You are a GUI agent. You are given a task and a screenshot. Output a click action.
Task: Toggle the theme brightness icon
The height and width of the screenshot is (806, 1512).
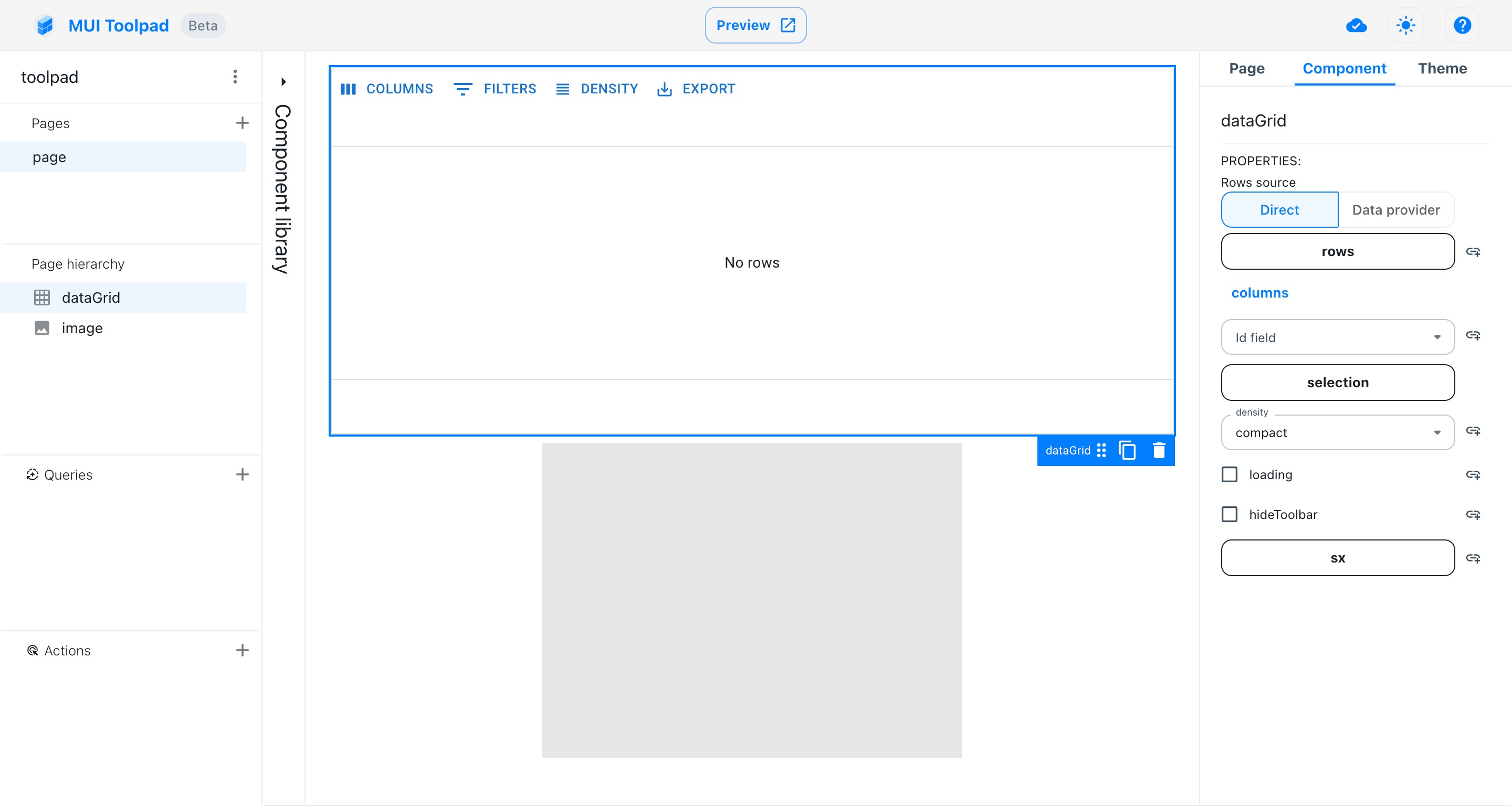point(1406,25)
